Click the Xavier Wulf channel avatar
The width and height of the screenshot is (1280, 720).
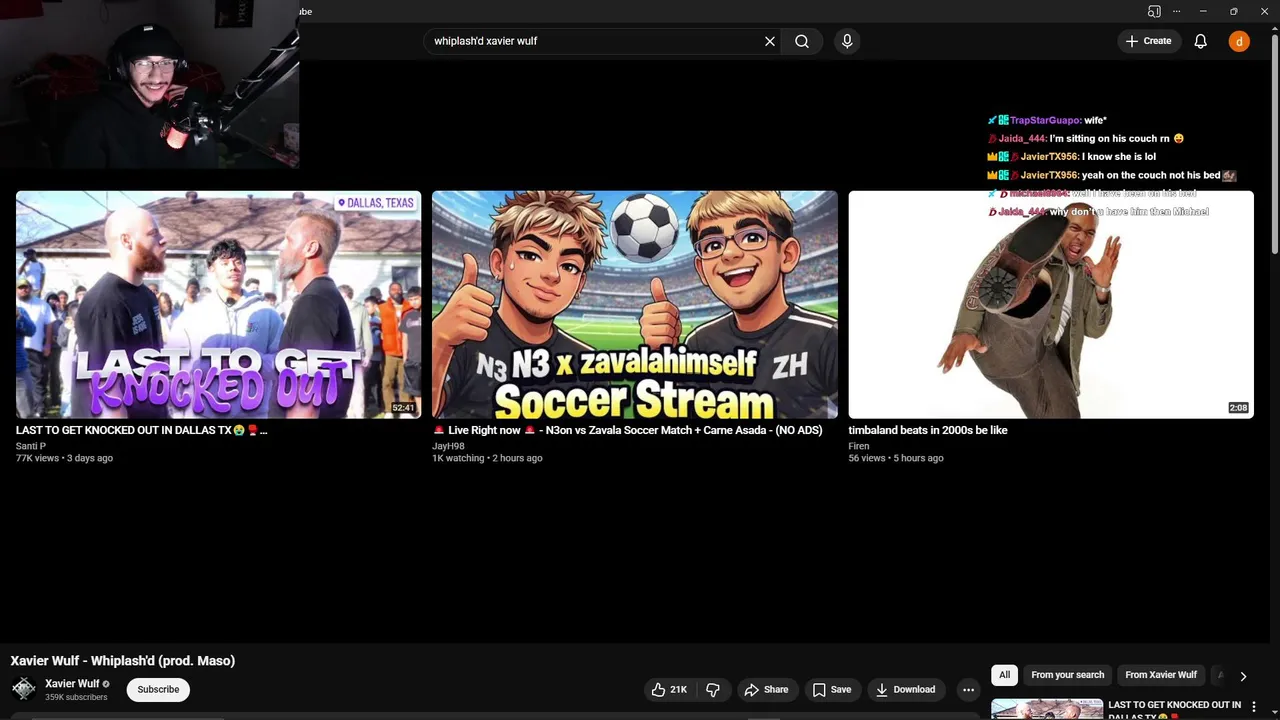pyautogui.click(x=23, y=689)
